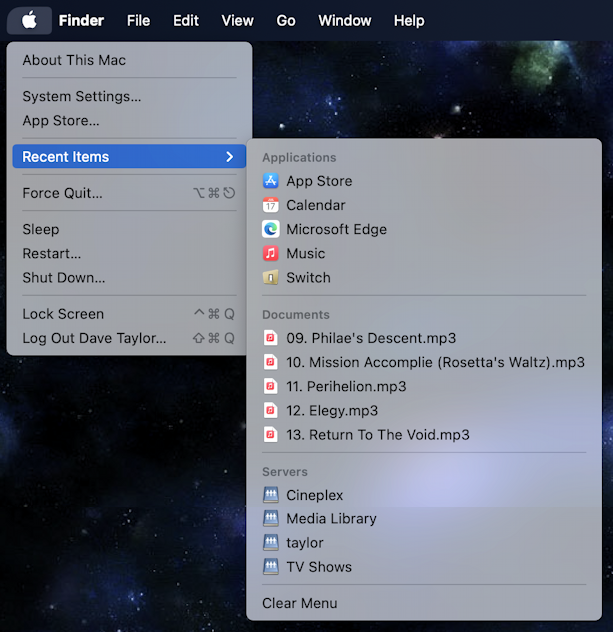Viewport: 613px width, 632px height.
Task: Launch Switch from recent applications
Action: coord(424,278)
